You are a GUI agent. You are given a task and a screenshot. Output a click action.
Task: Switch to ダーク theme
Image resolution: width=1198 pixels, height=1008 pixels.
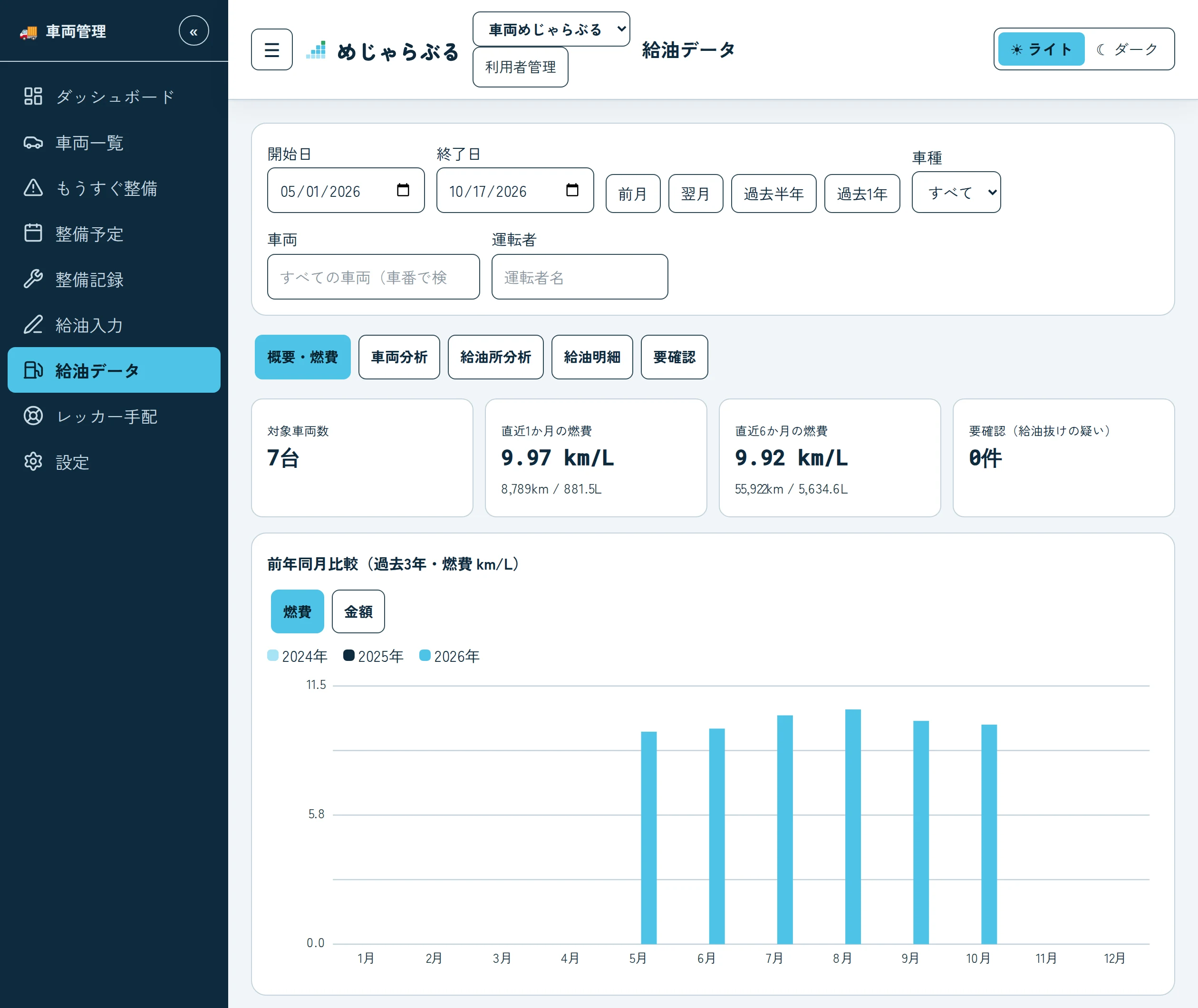1127,49
